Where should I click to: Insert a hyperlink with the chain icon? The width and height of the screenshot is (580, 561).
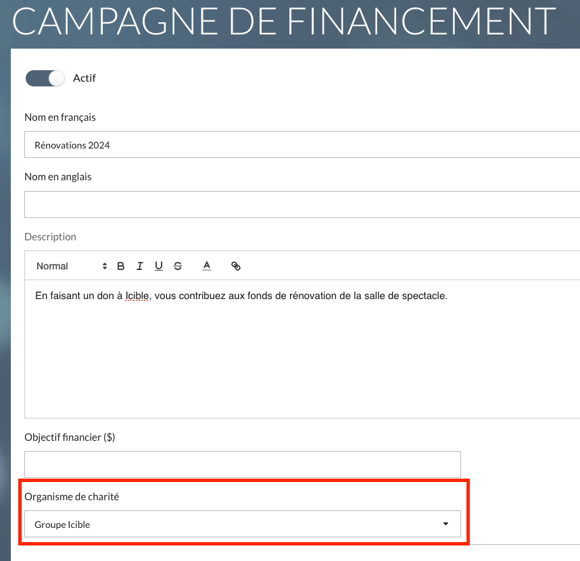pos(236,266)
